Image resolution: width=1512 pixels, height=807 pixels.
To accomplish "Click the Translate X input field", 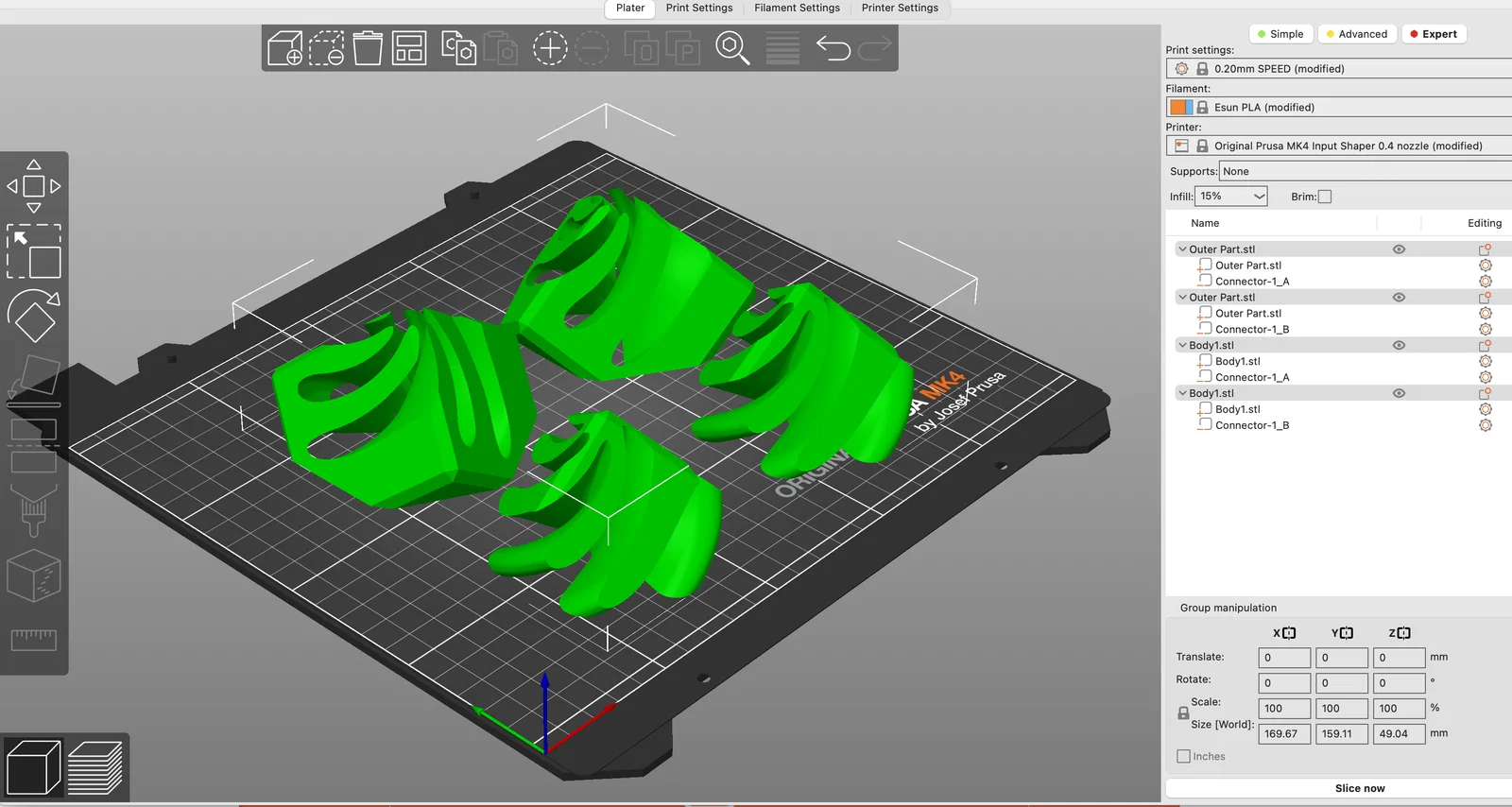I will (x=1284, y=658).
